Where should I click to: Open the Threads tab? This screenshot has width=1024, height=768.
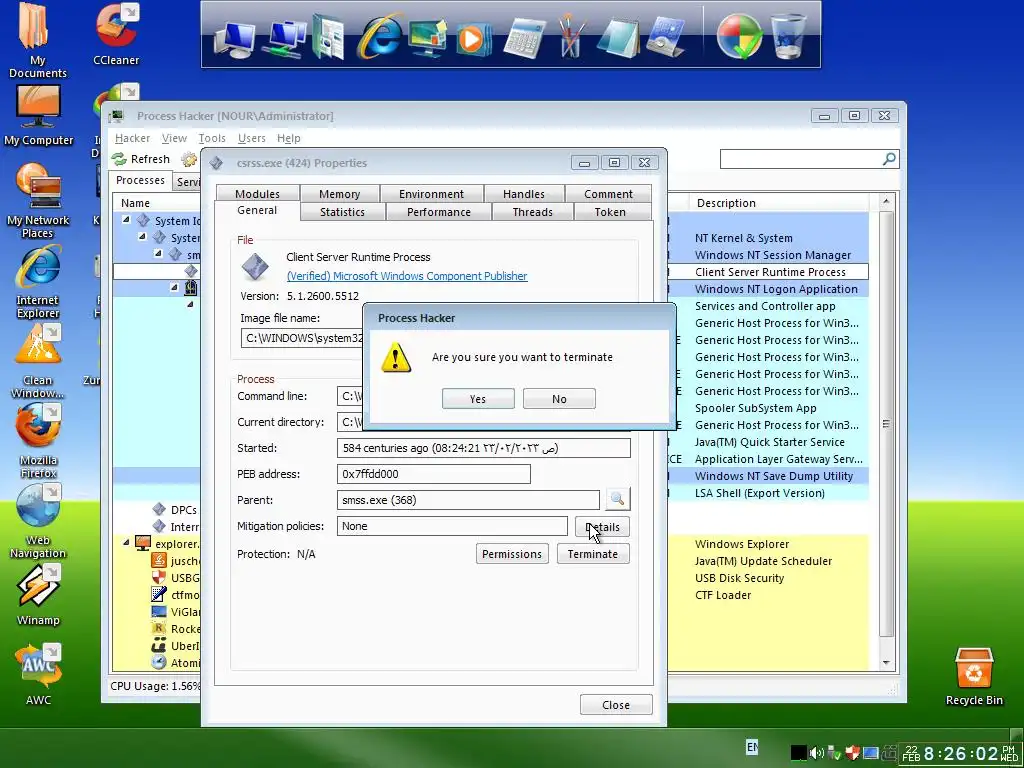click(x=532, y=212)
